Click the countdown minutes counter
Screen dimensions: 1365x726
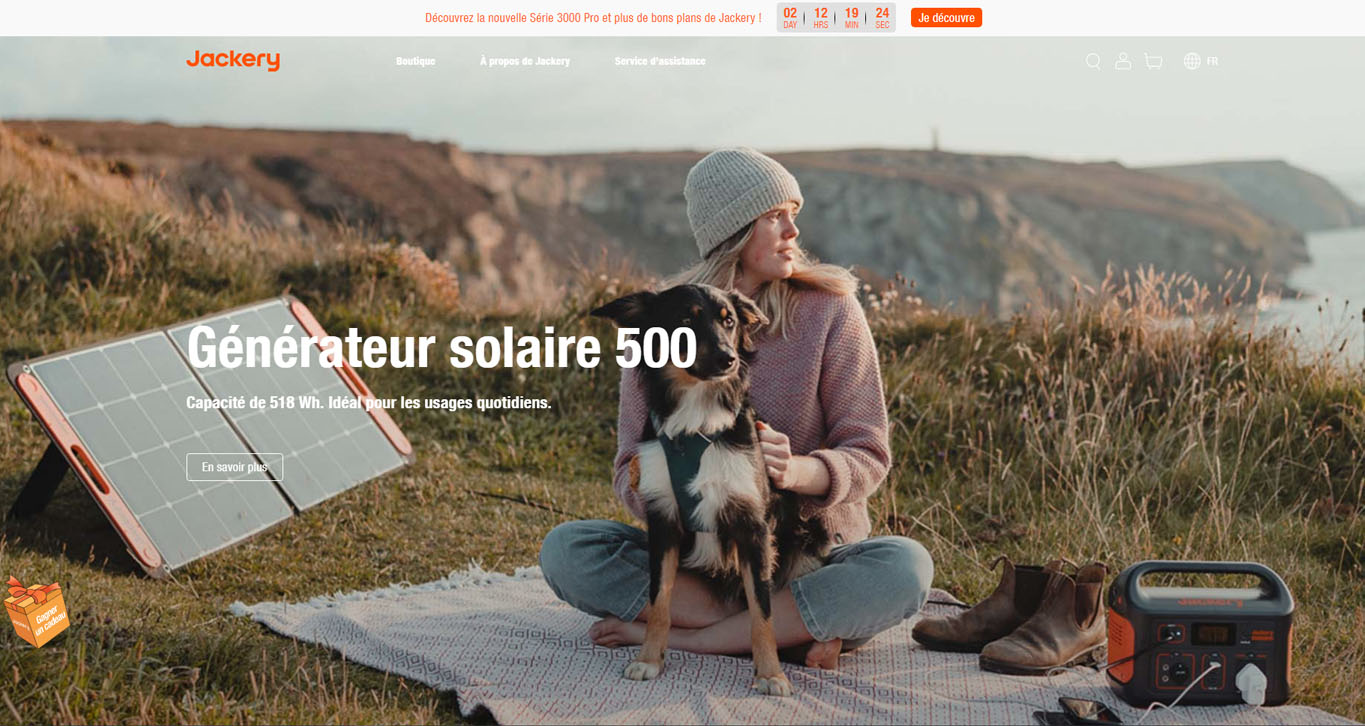point(851,17)
